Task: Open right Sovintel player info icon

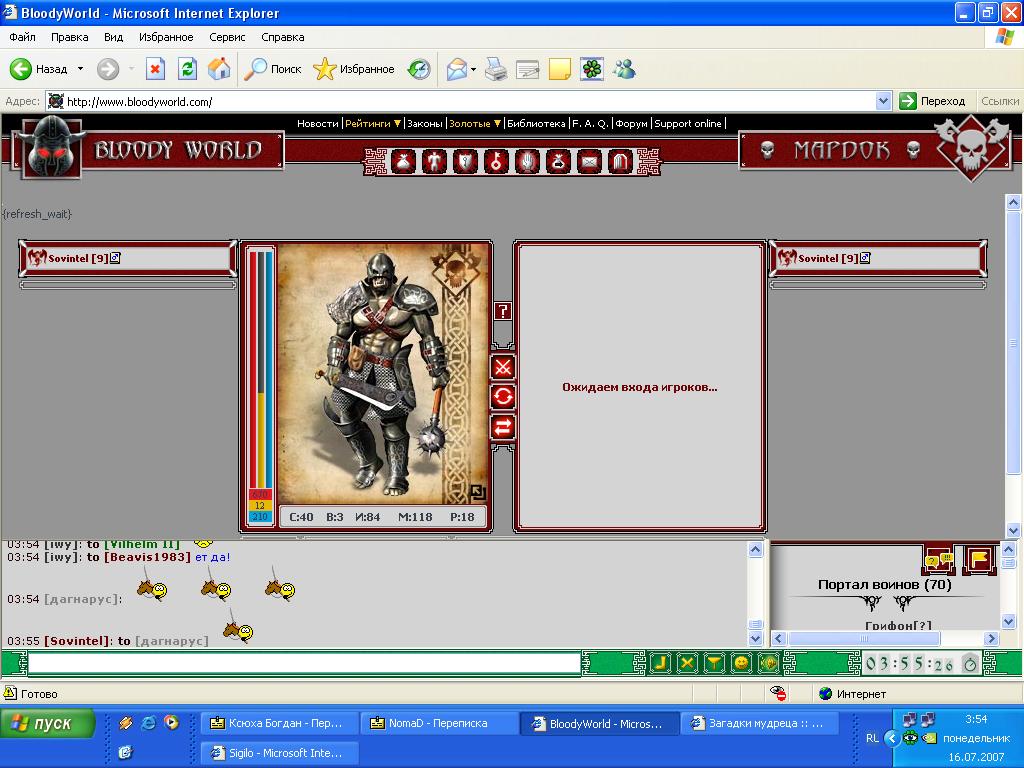Action: (865, 258)
